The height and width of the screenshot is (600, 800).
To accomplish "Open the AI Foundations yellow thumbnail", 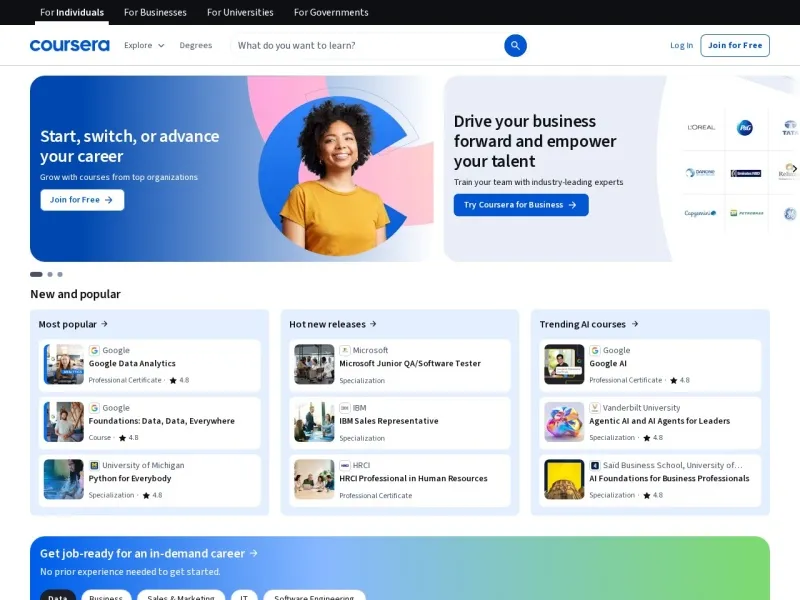I will [564, 479].
